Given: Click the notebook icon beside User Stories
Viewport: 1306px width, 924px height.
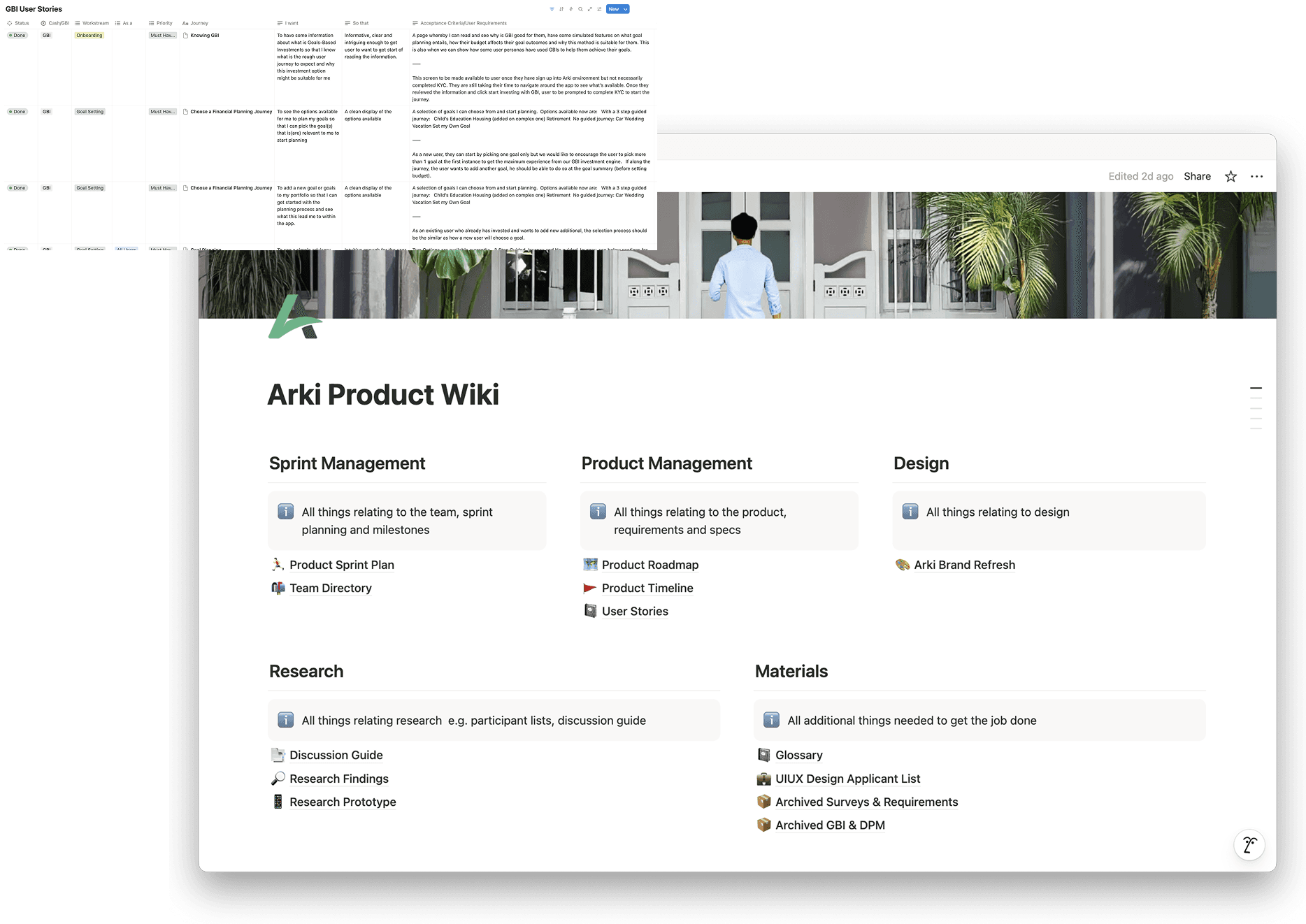Looking at the screenshot, I should pos(590,611).
